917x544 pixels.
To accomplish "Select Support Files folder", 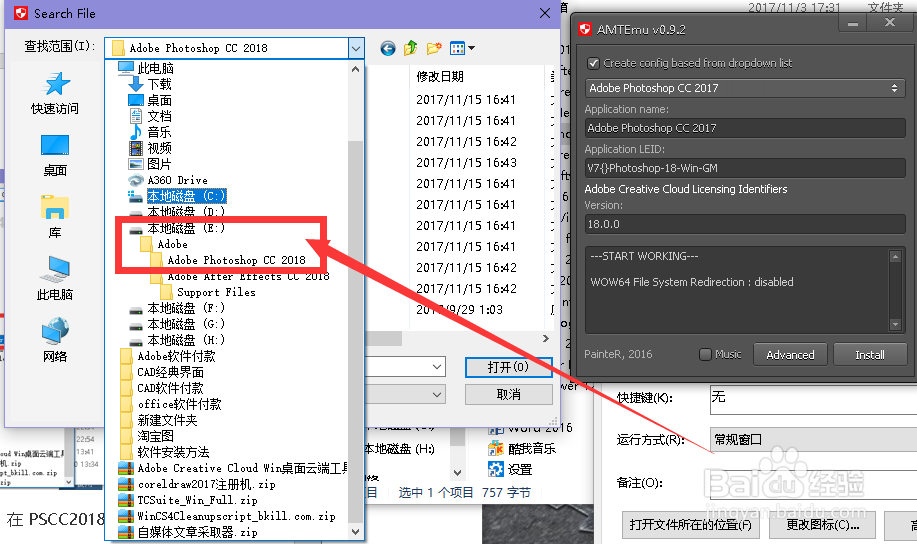I will [208, 292].
